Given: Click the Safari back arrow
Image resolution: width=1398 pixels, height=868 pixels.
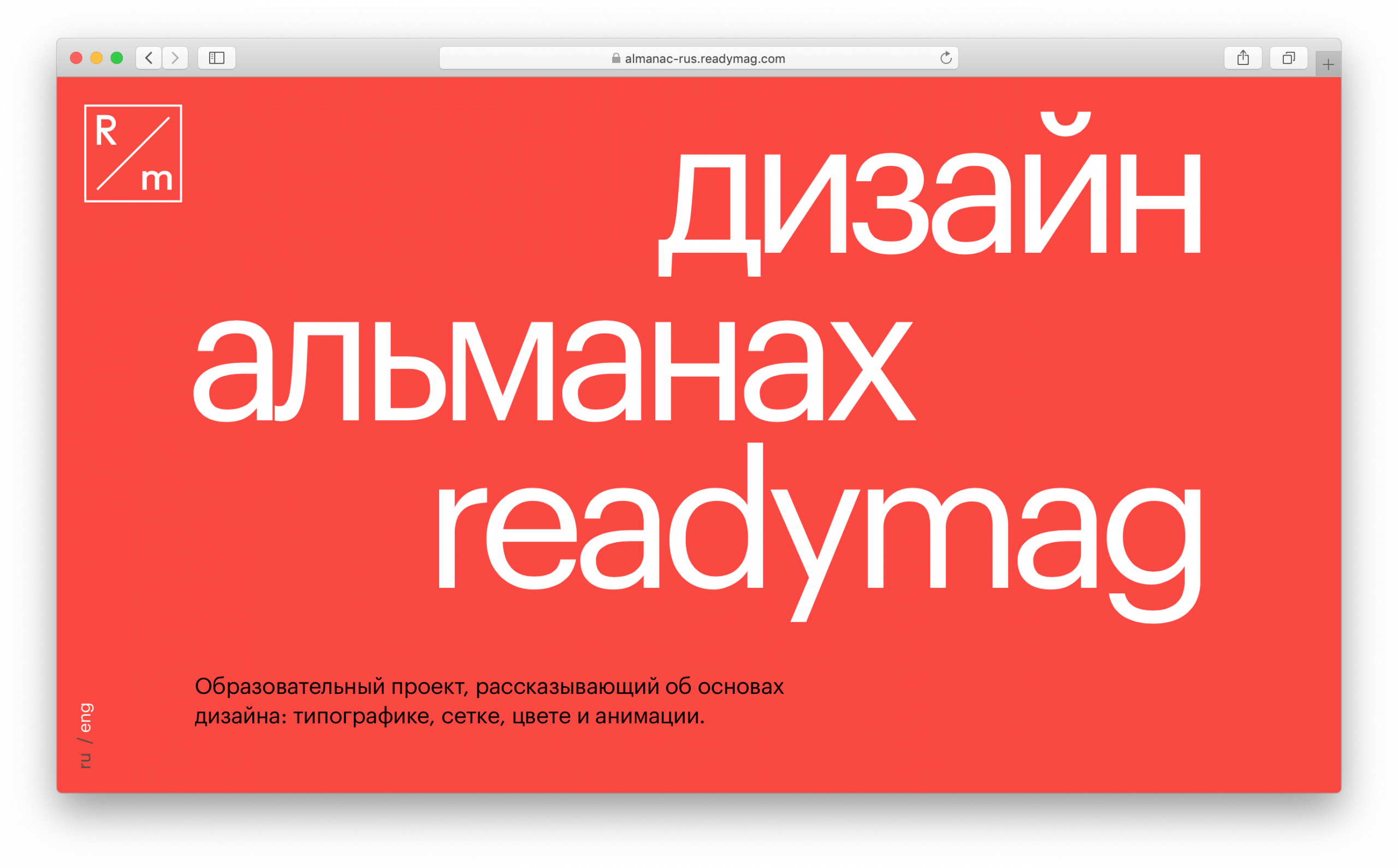Looking at the screenshot, I should 149,58.
